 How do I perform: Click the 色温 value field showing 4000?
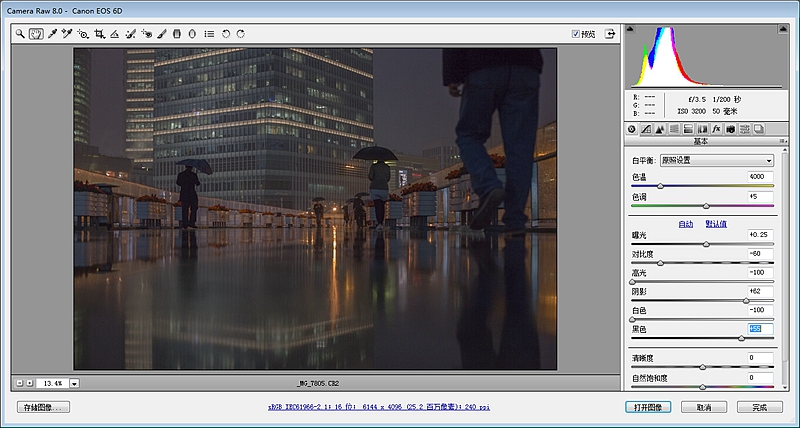[760, 177]
